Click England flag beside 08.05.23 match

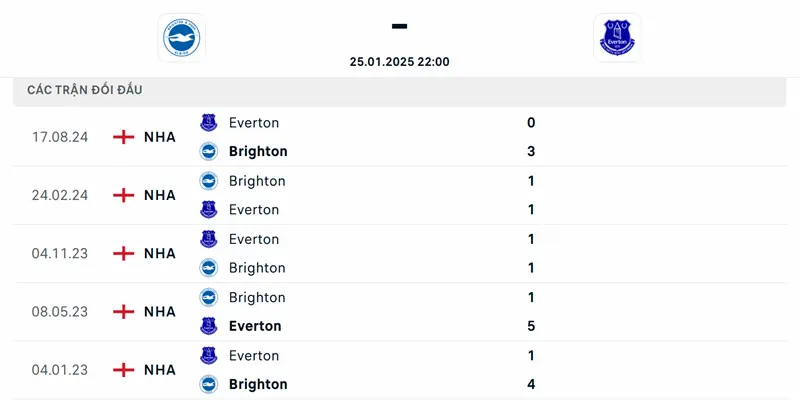pyautogui.click(x=123, y=311)
